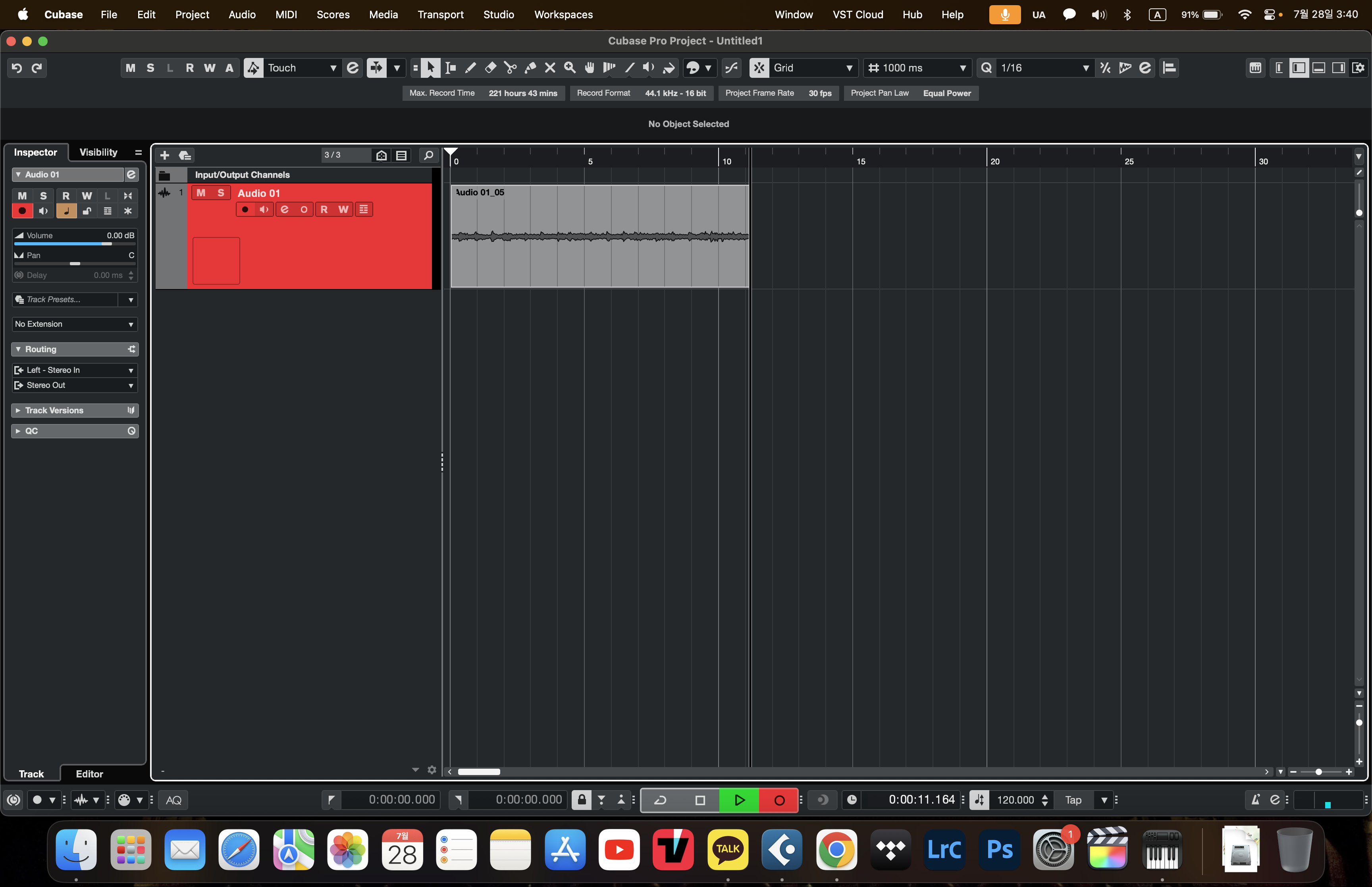
Task: Toggle Snap on/off button beside Grid
Action: [759, 68]
